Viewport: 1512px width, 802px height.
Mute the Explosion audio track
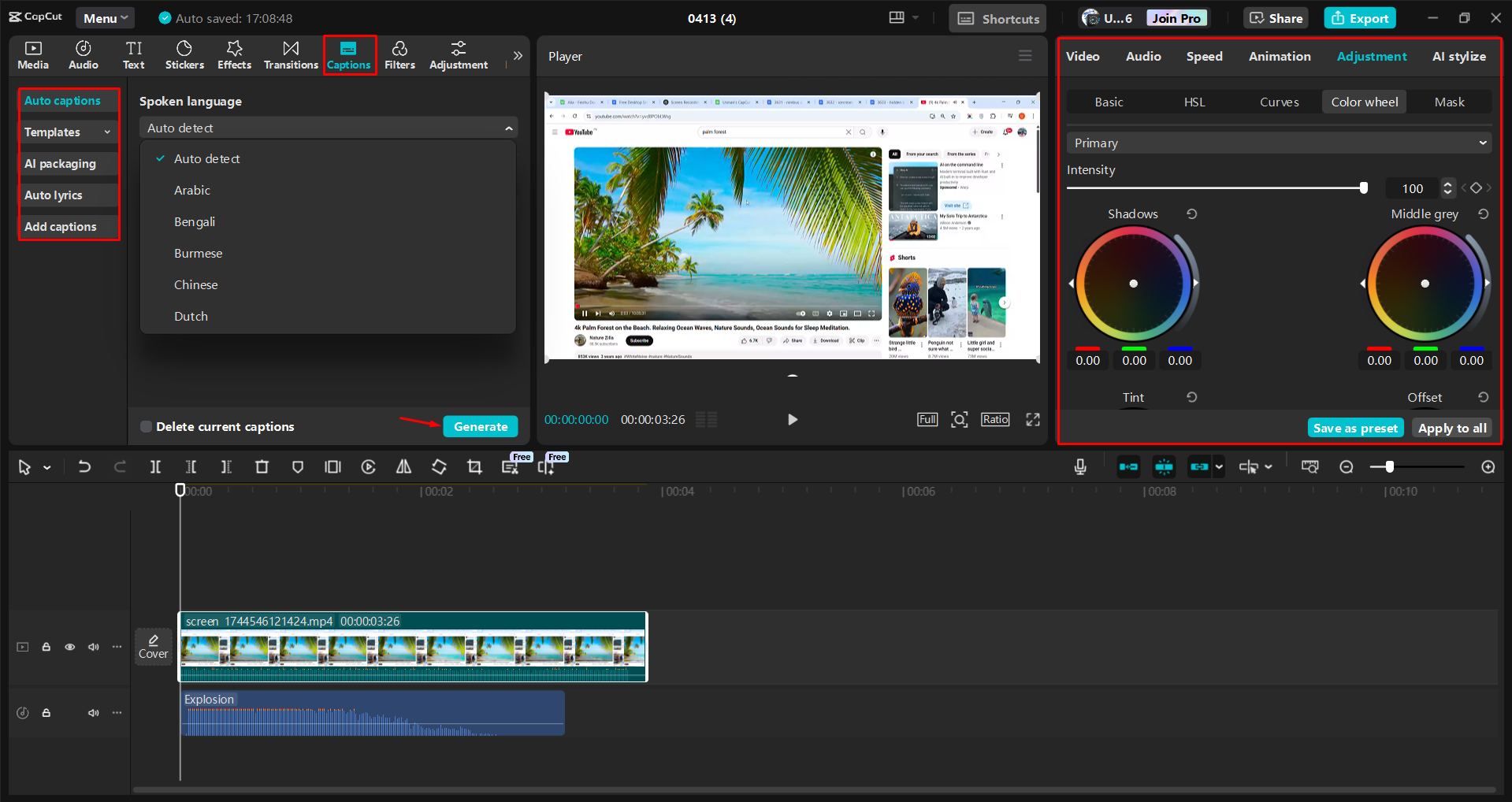(x=94, y=713)
